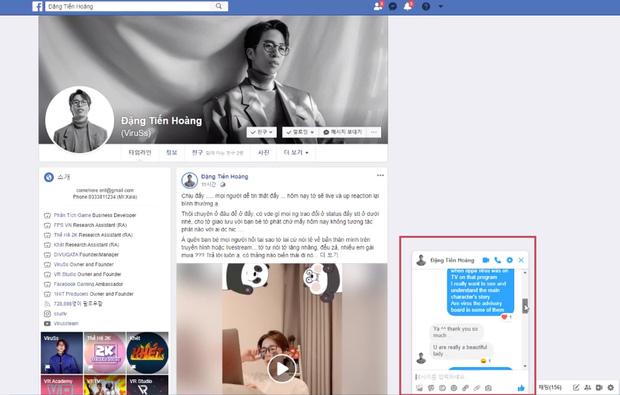Click the followers feed icon in the intro list
620x395 pixels.
click(x=47, y=304)
